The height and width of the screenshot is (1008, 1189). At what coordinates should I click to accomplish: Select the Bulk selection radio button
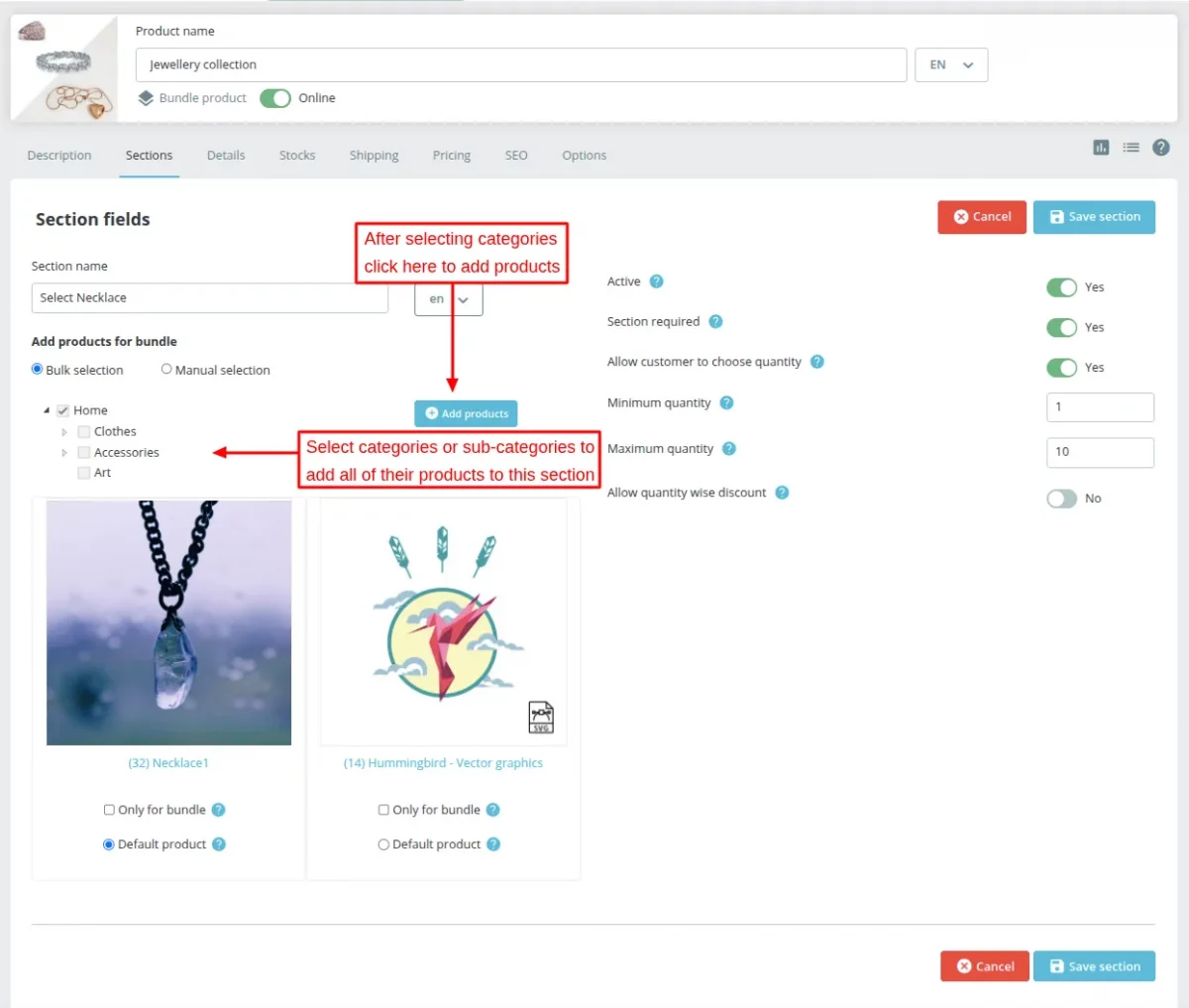coord(38,369)
